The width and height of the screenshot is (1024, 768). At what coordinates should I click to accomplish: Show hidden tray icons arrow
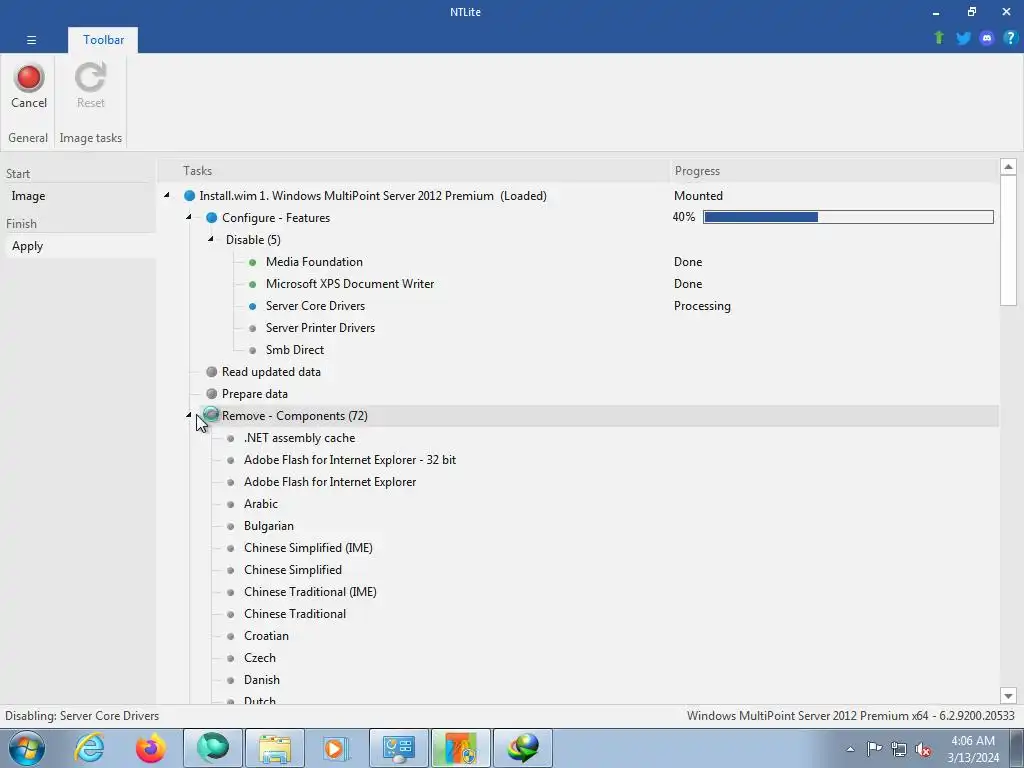850,750
